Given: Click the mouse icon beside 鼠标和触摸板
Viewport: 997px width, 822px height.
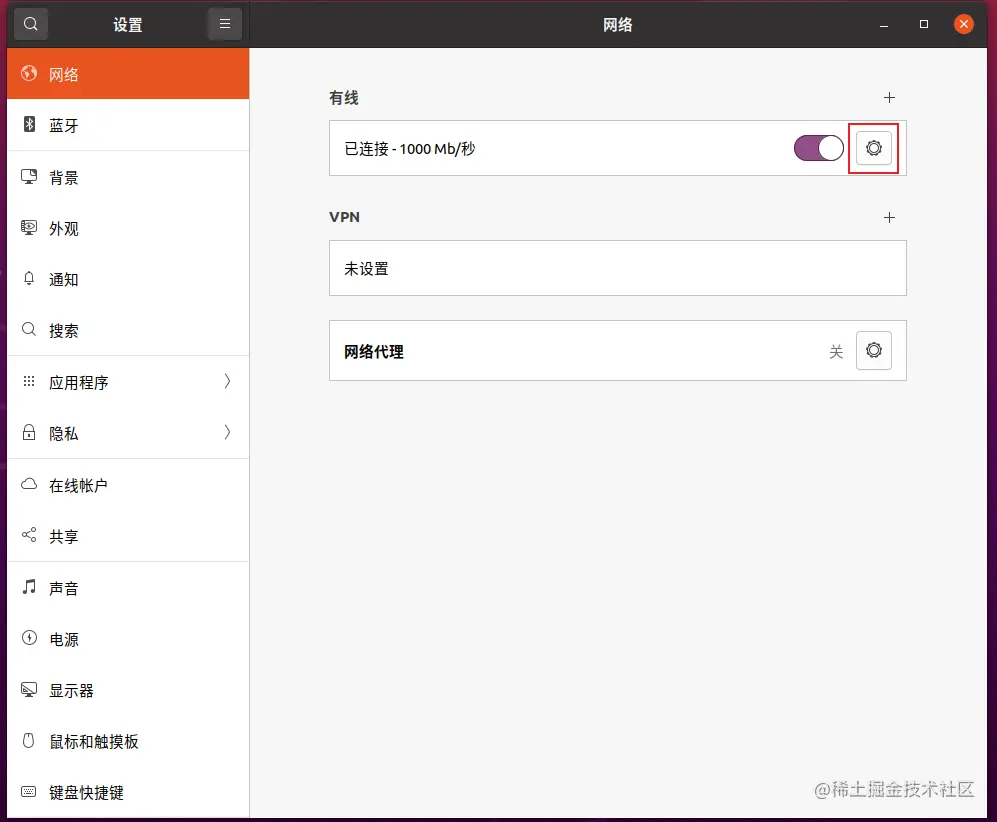Looking at the screenshot, I should 29,740.
